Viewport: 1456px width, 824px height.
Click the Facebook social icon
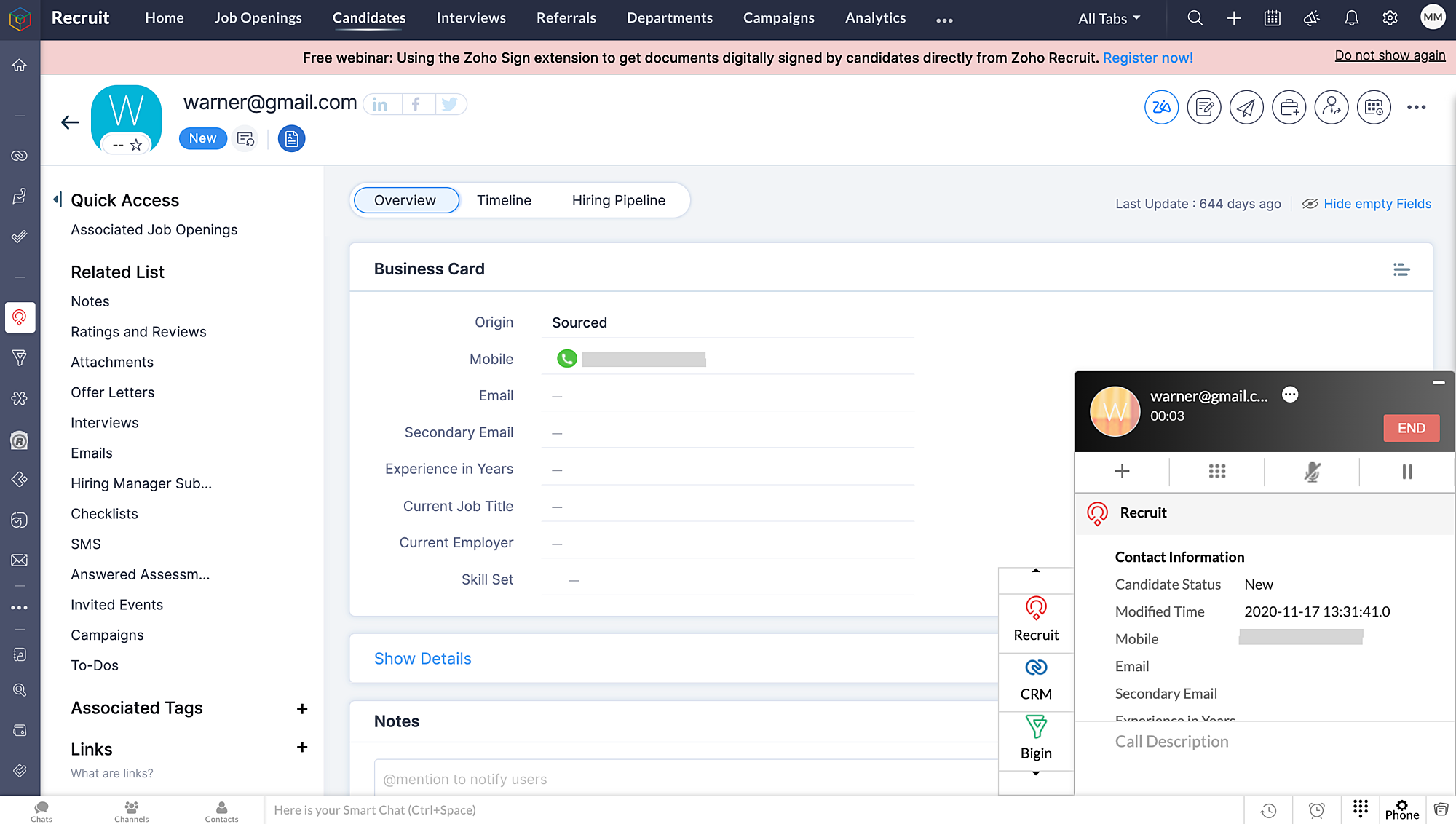click(x=416, y=105)
